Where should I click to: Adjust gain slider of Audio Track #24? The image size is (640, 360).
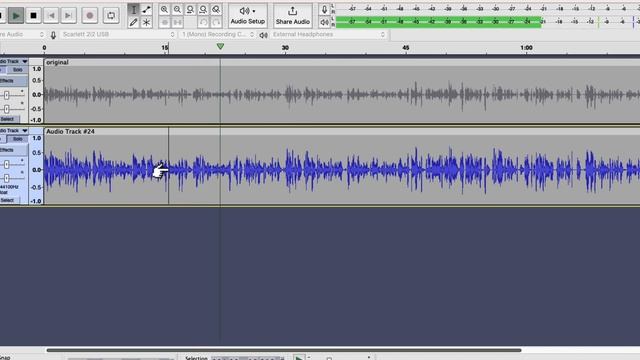[x=7, y=164]
